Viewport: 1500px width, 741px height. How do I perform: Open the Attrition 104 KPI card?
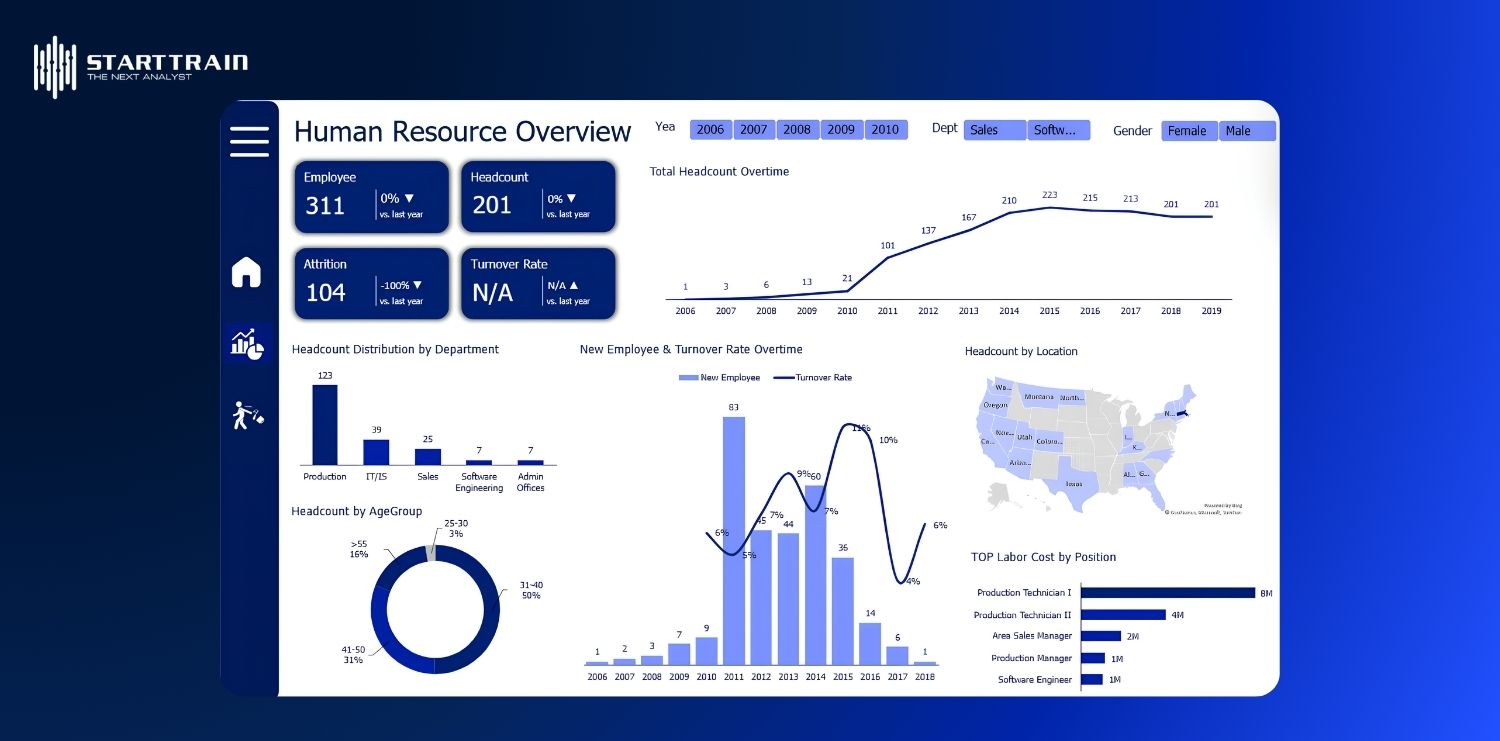tap(372, 284)
